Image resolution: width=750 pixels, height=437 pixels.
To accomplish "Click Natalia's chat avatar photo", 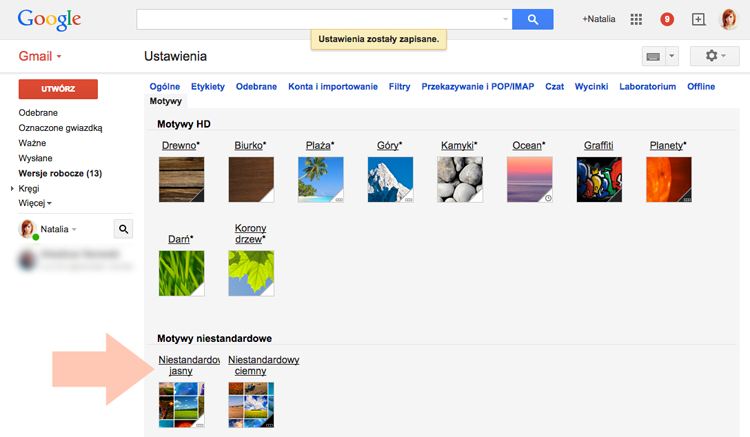I will point(27,229).
